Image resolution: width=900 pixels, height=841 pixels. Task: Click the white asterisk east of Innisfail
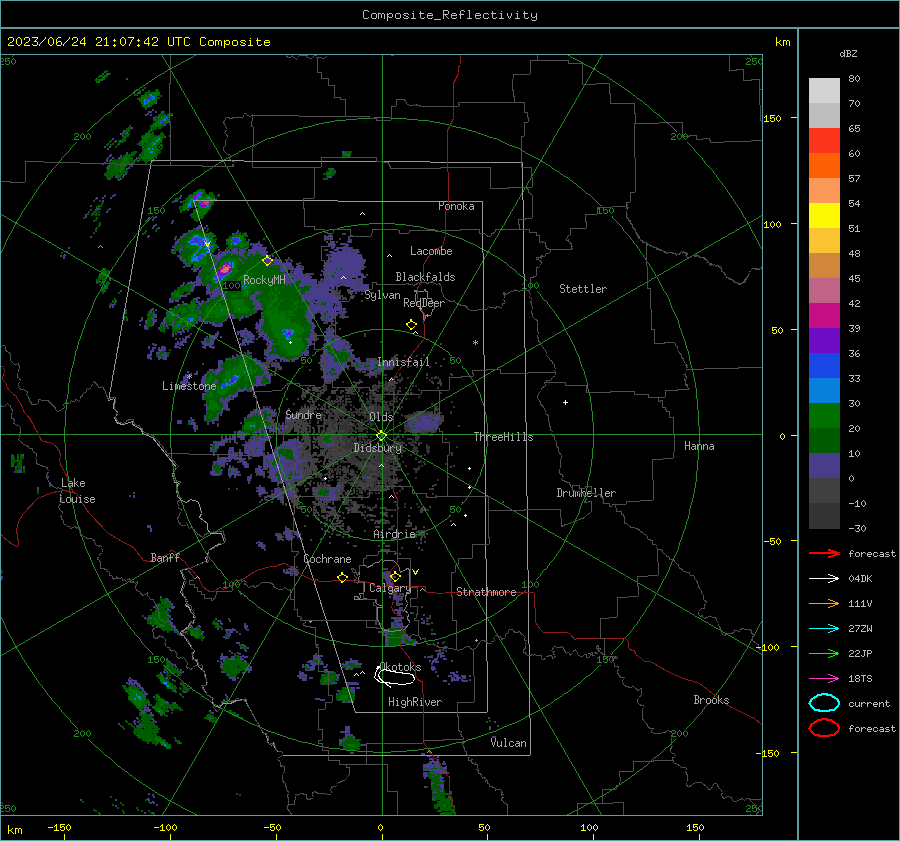(475, 343)
